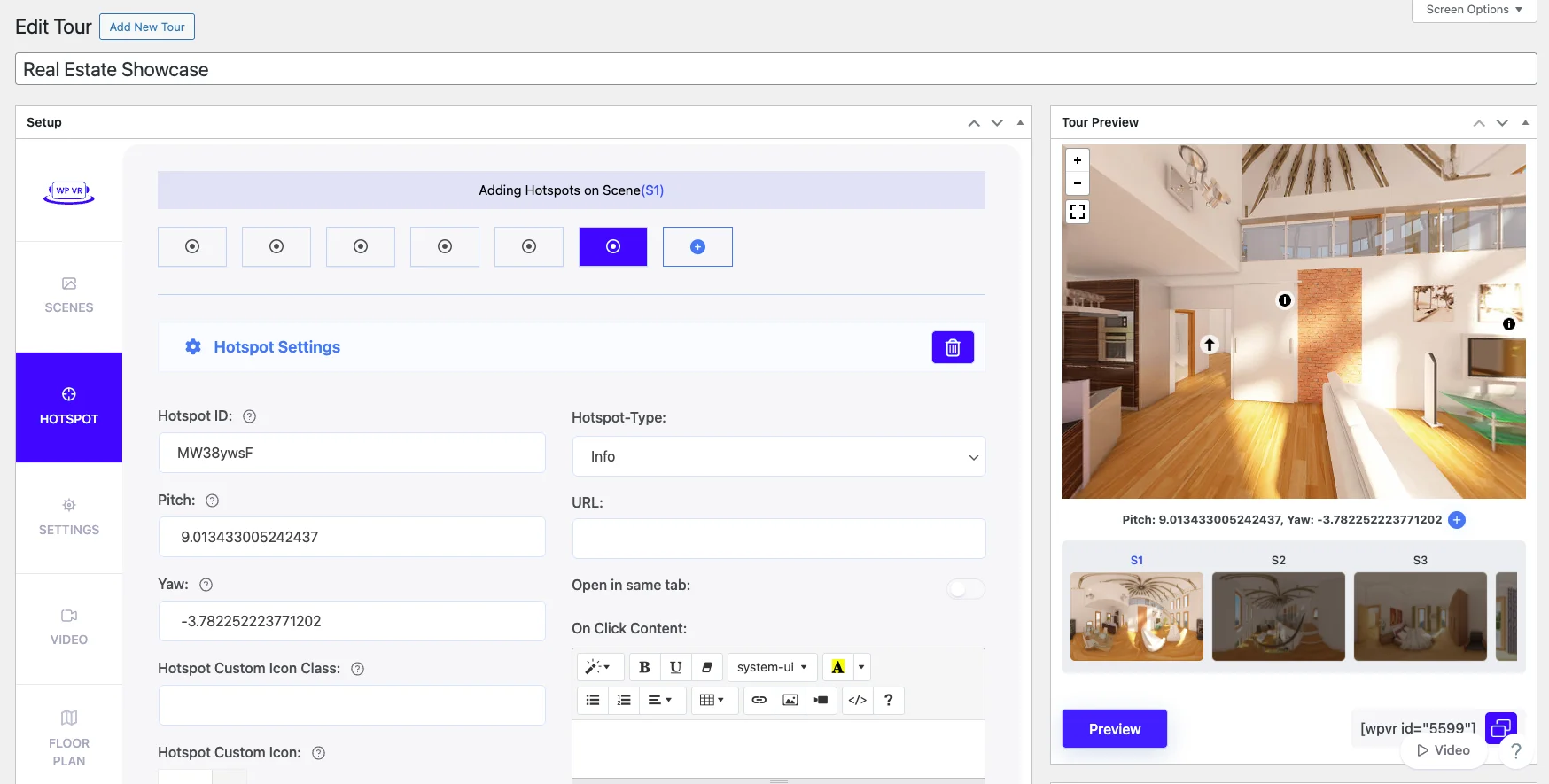Screen dimensions: 1549x784
Task: Open the Video tab
Action: click(69, 629)
